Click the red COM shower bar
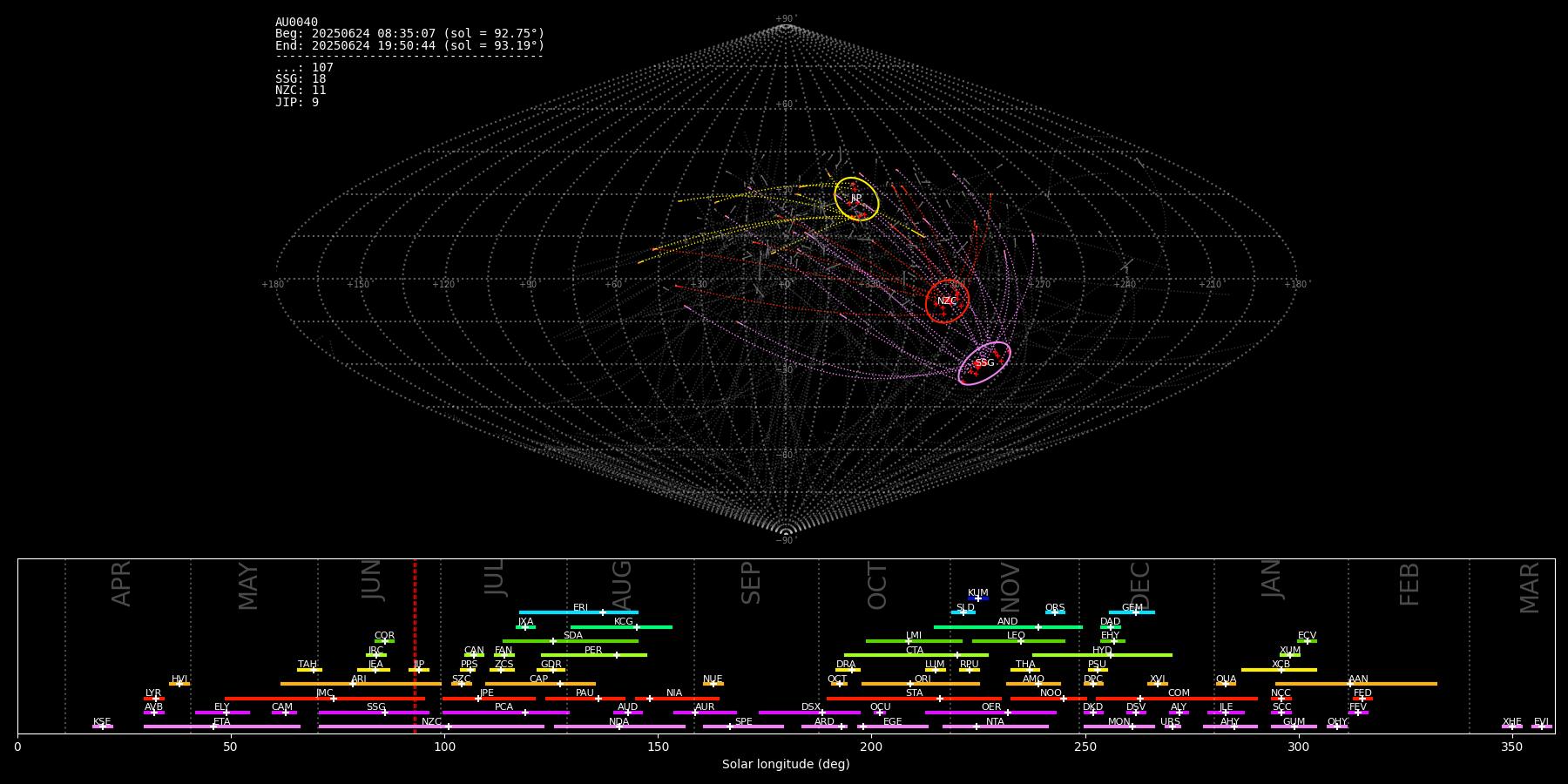1568x784 pixels. pos(1178,698)
